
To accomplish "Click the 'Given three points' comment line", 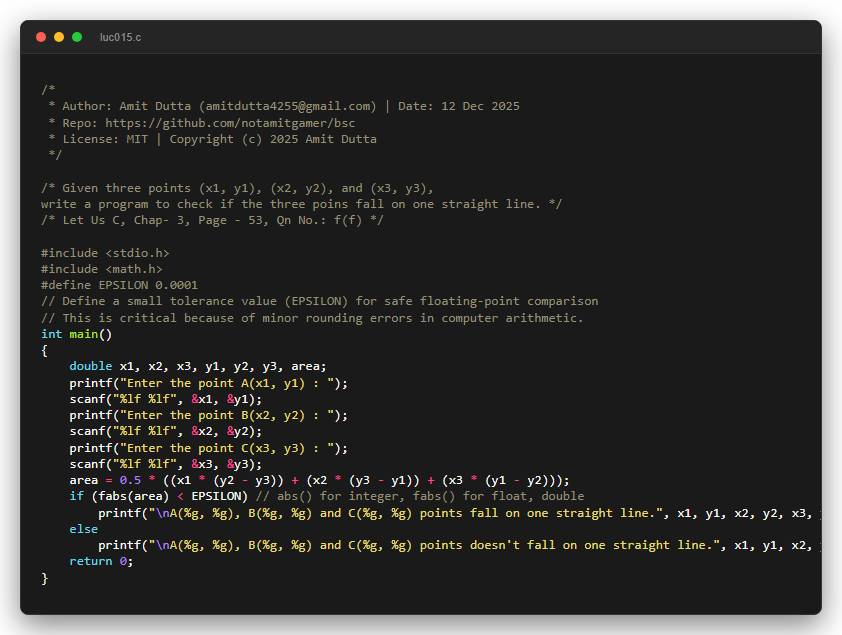I will 237,188.
